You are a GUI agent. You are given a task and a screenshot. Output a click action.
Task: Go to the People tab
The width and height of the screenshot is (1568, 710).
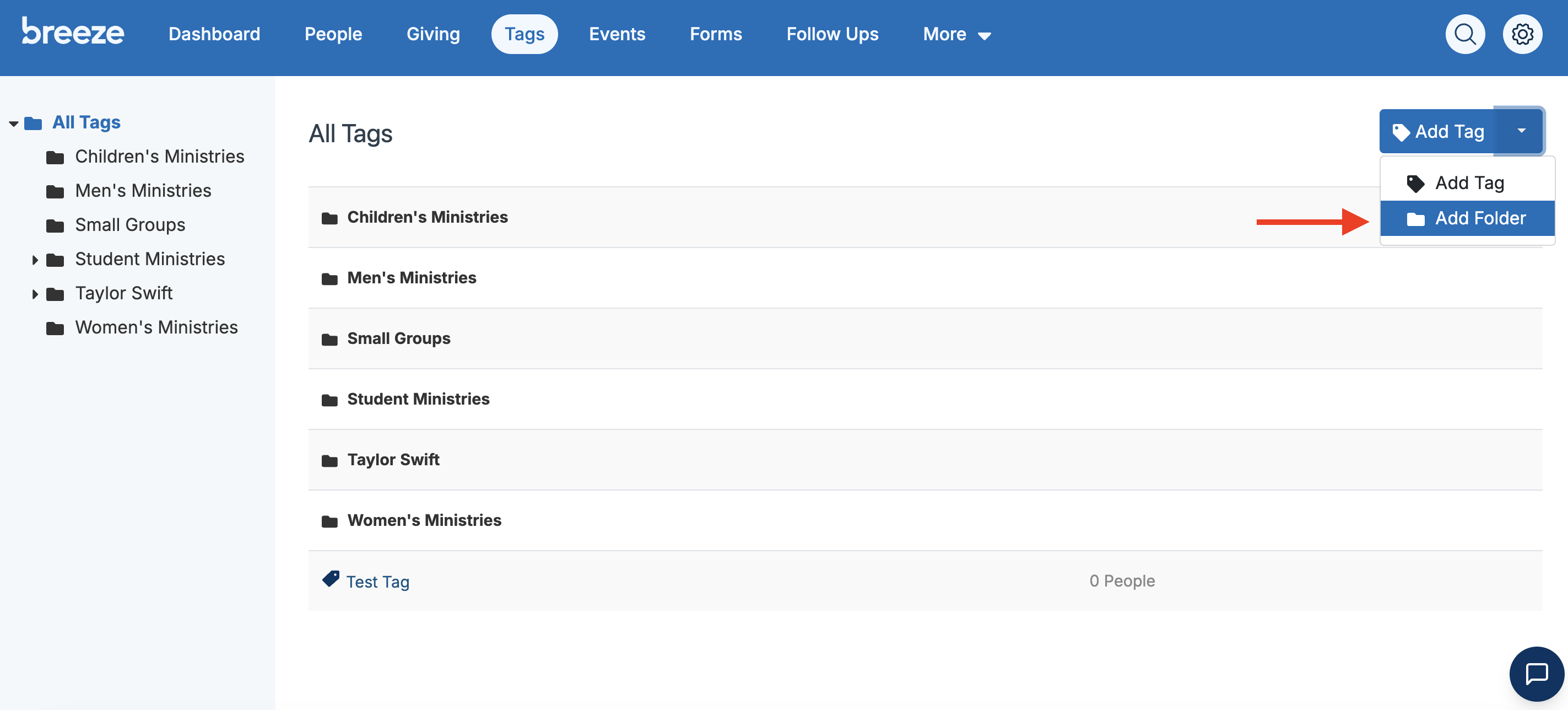[x=333, y=34]
